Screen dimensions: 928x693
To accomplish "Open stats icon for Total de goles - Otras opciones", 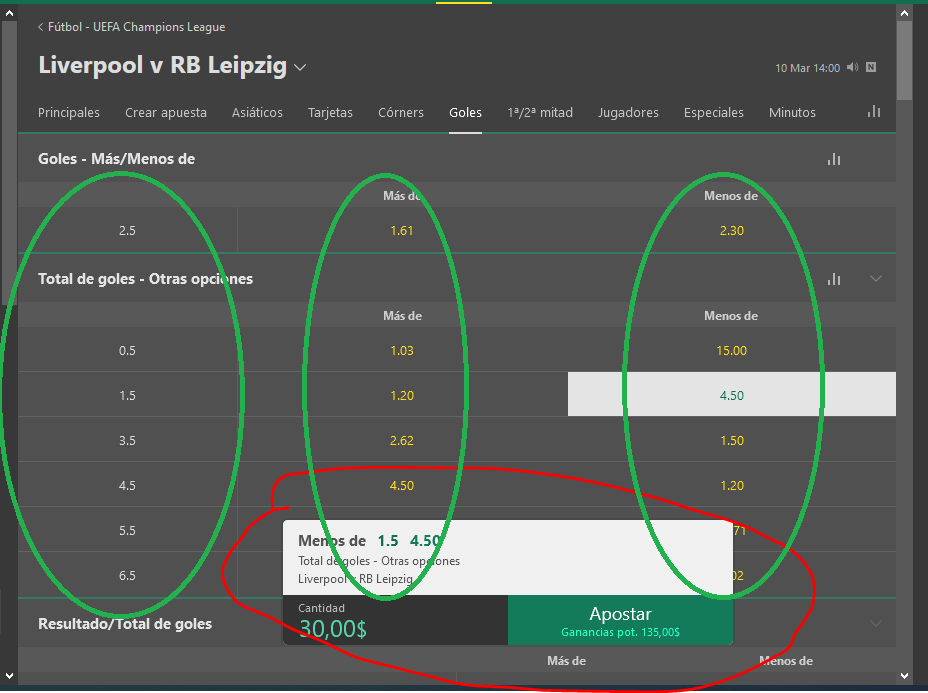I will 834,279.
